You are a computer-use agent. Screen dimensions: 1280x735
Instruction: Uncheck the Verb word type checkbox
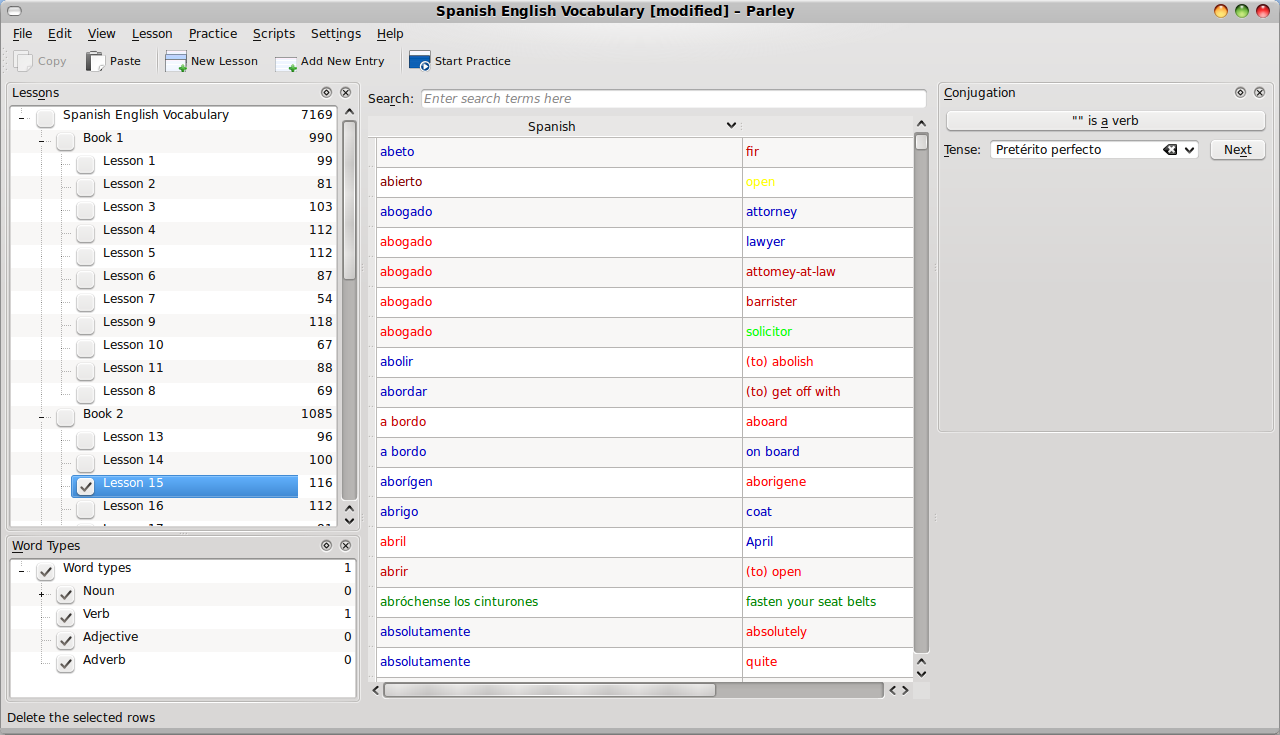(65, 617)
